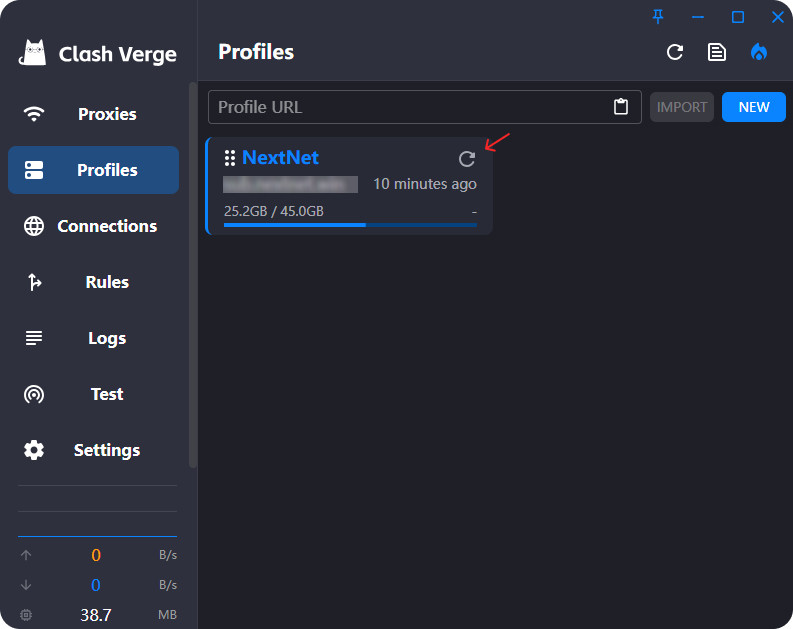Open the Test page
Image resolution: width=793 pixels, height=629 pixels.
click(x=93, y=394)
